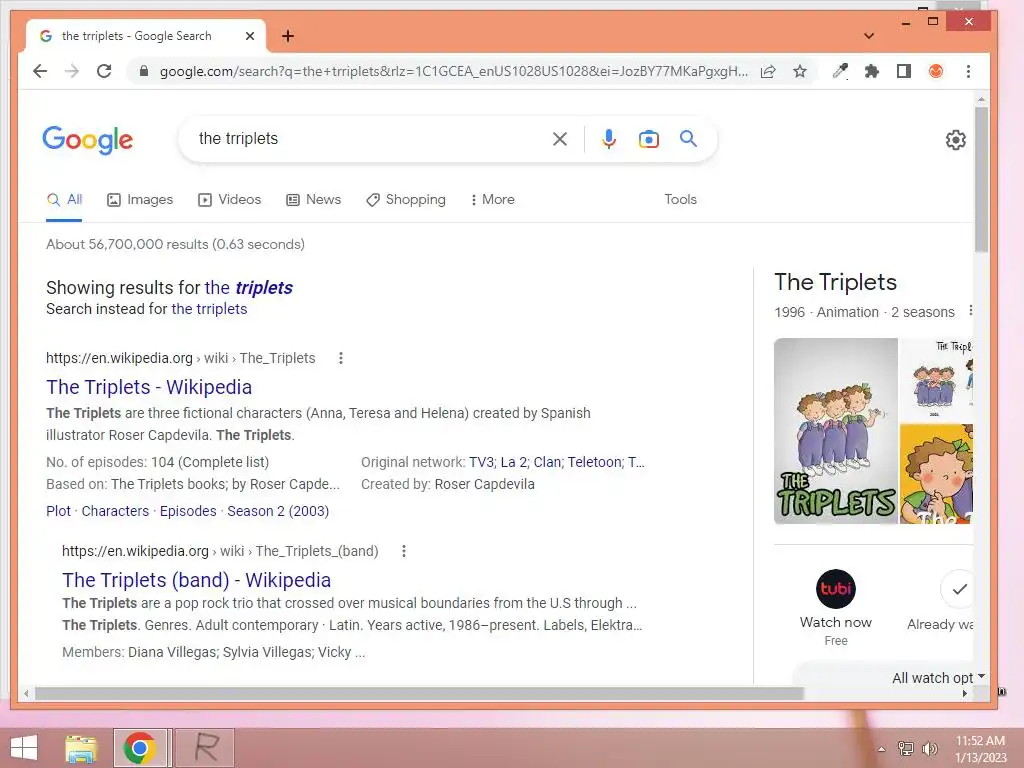This screenshot has height=768, width=1024.
Task: Search by image with the camera icon
Action: [648, 139]
